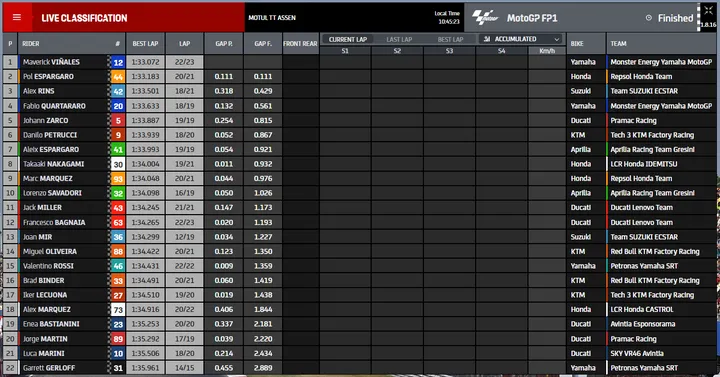
Task: Open the Accumulated dropdown
Action: coord(521,39)
